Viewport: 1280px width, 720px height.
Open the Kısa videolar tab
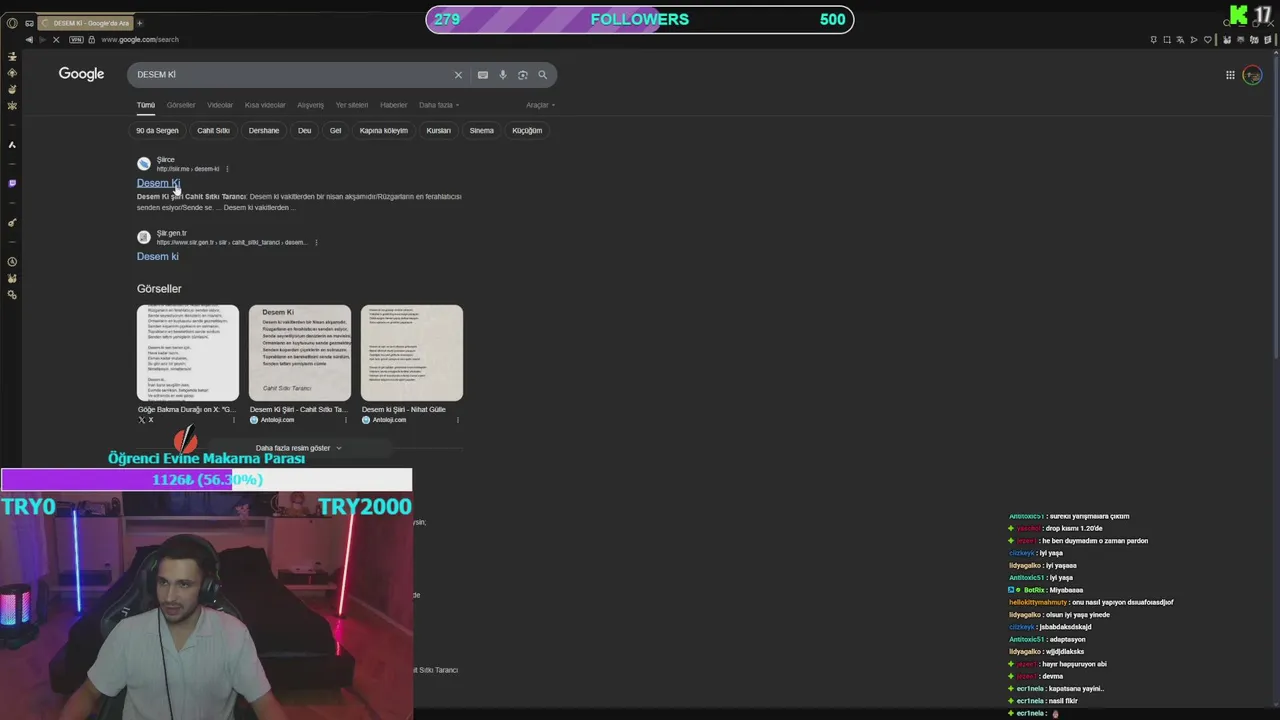pyautogui.click(x=265, y=105)
